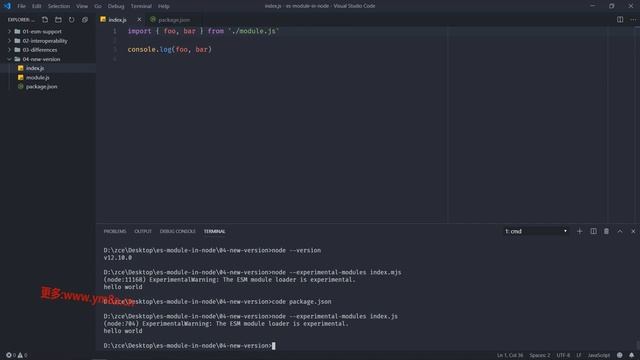Image resolution: width=640 pixels, height=360 pixels.
Task: Kill terminal using trash icon
Action: click(606, 231)
